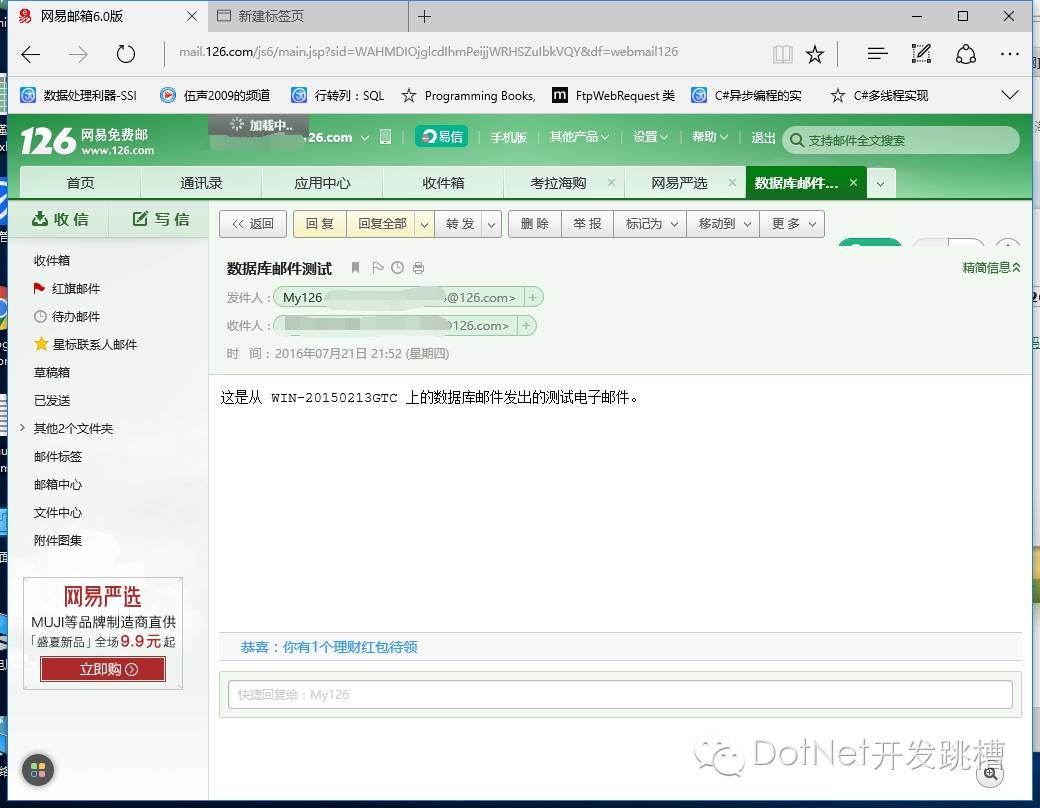Click the browser address bar URL
The width and height of the screenshot is (1040, 808).
point(428,52)
